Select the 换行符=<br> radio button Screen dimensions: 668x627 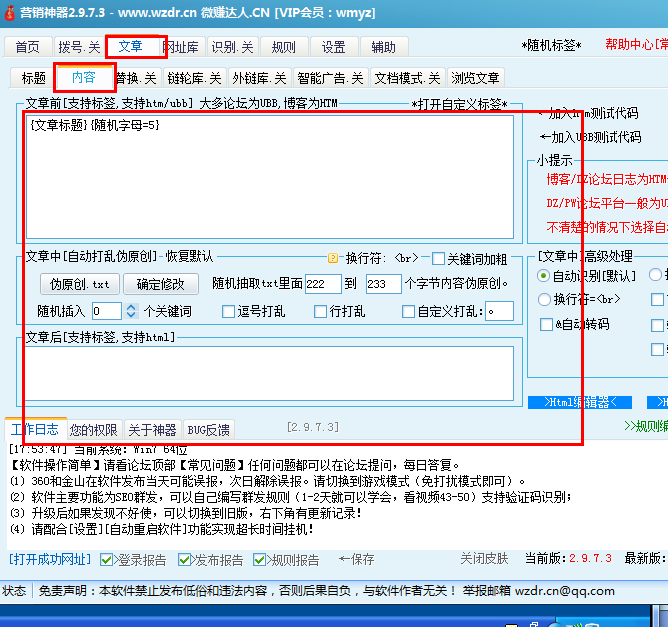(544, 300)
